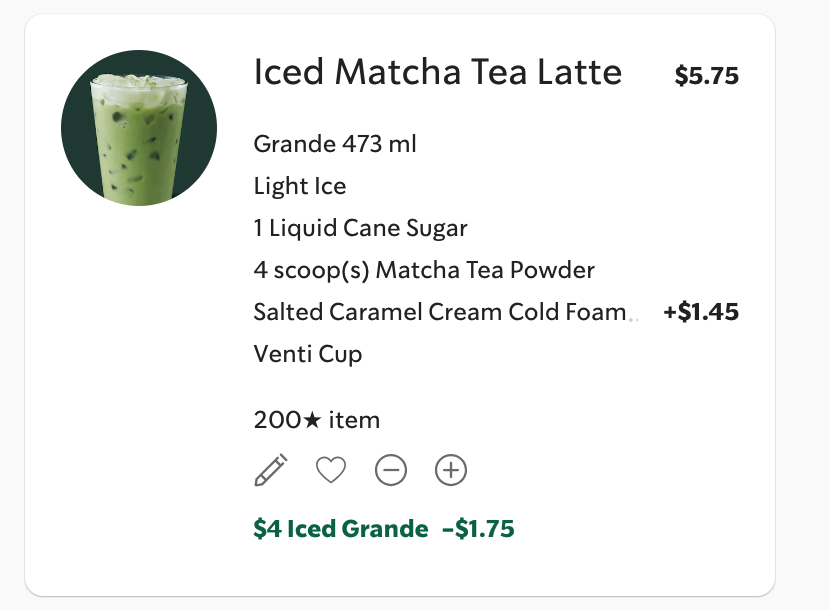This screenshot has width=830, height=610.
Task: Click the 200★ item reward label
Action: [317, 420]
